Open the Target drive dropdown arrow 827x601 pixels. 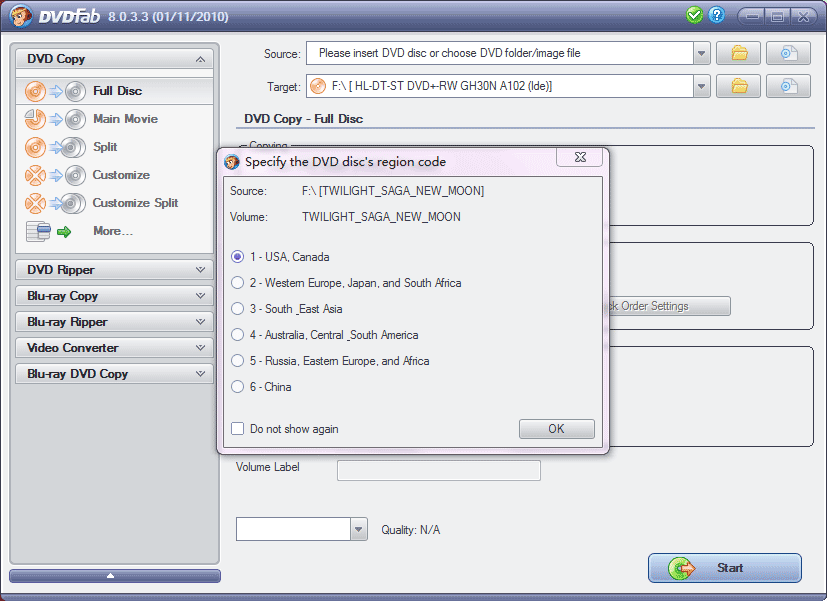(x=701, y=86)
